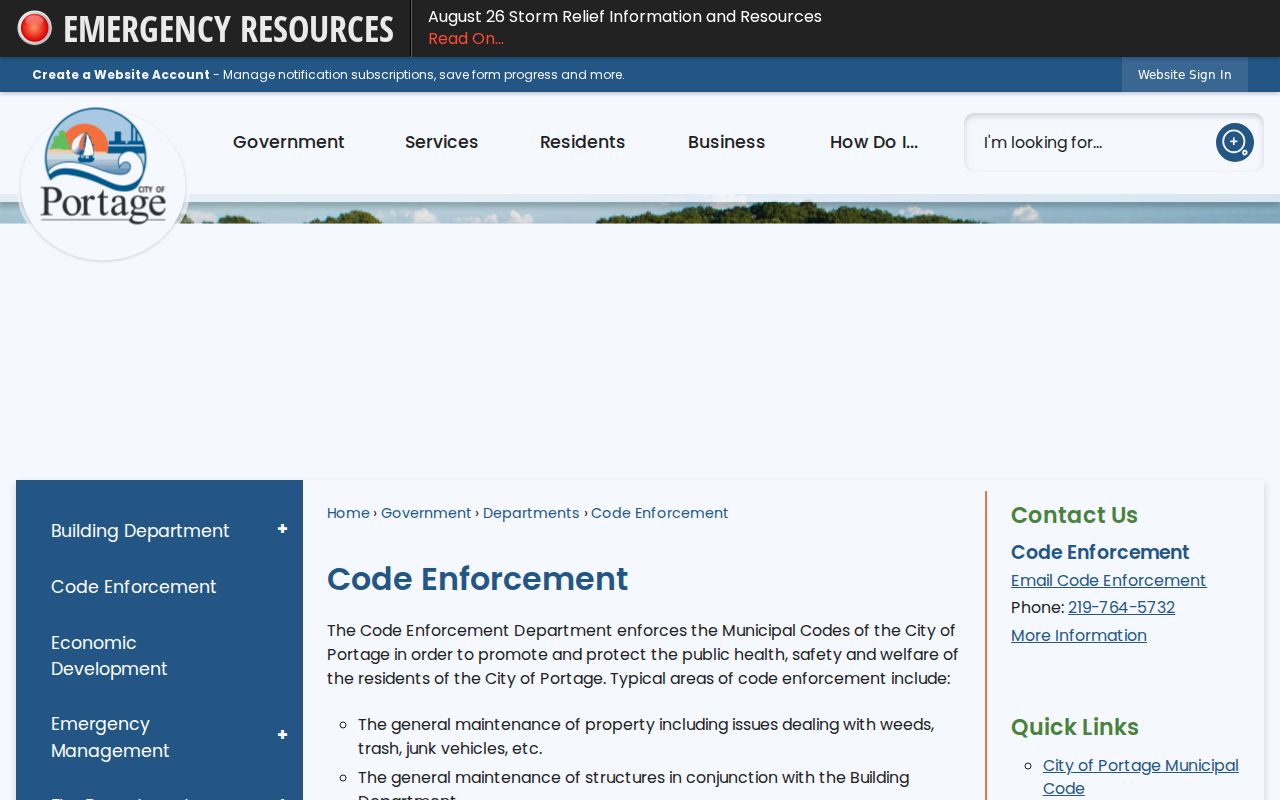Click More Information contact link
This screenshot has width=1280, height=800.
[x=1079, y=636]
